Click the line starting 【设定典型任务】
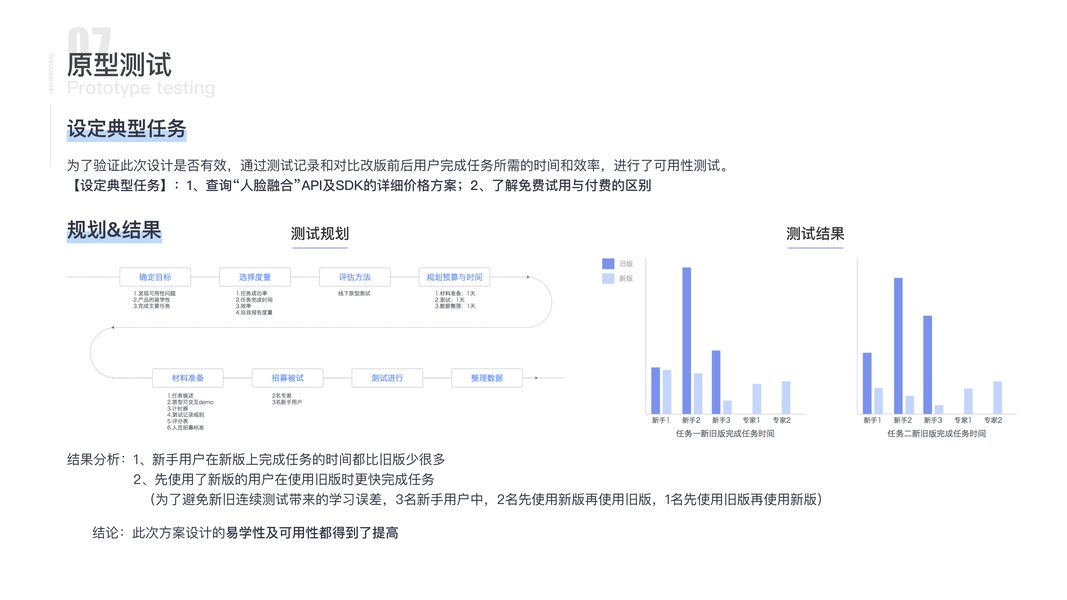The width and height of the screenshot is (1067, 600). coord(359,185)
